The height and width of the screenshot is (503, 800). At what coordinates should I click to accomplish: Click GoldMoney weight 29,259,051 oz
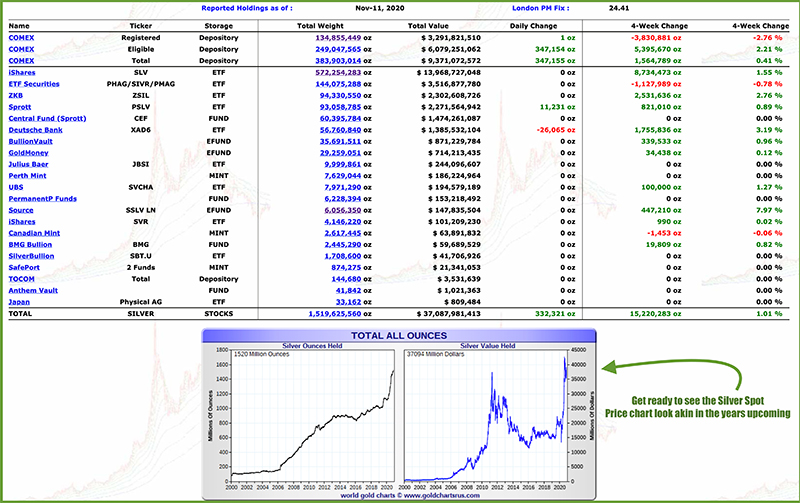click(x=340, y=153)
